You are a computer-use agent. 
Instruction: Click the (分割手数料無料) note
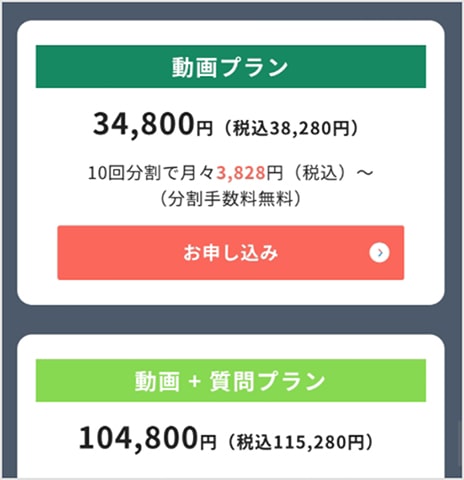click(x=231, y=199)
